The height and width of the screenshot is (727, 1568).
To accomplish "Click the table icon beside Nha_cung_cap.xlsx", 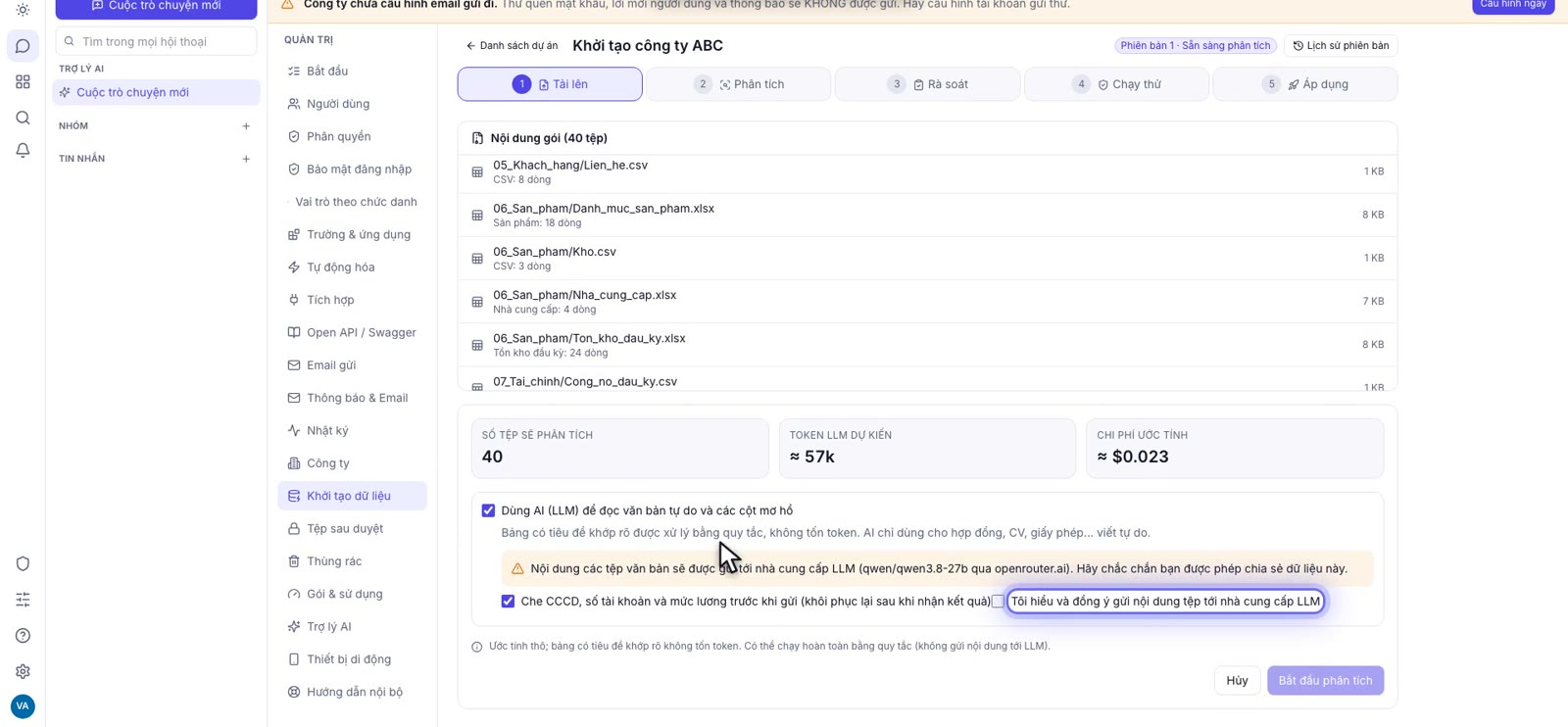I will click(477, 302).
